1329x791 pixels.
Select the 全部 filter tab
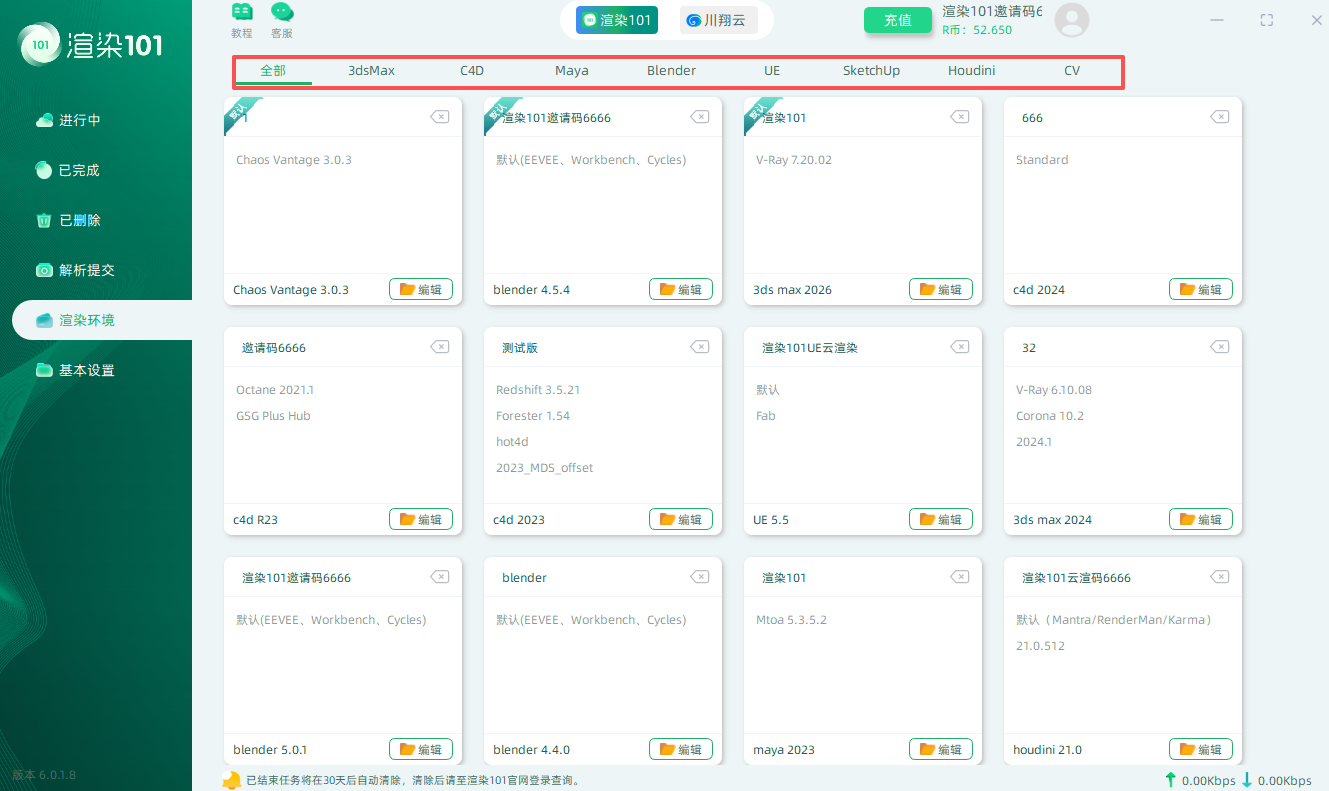273,71
